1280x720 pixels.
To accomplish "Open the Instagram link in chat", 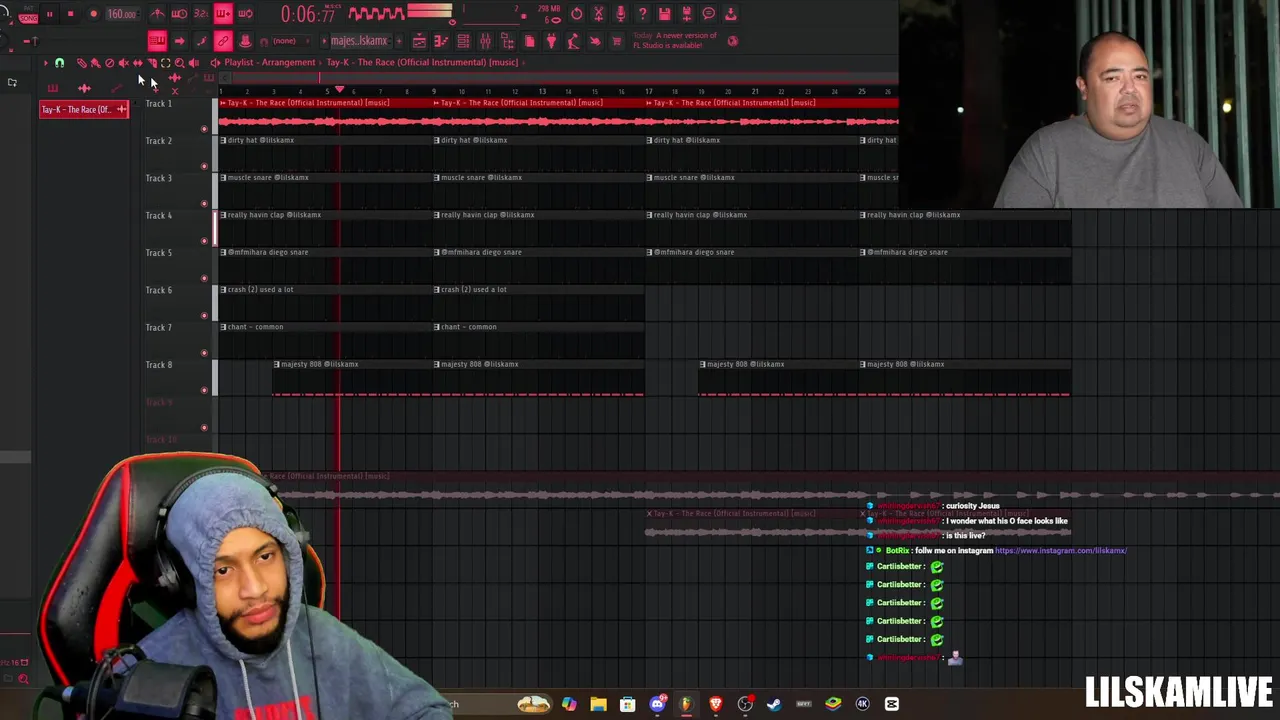I will click(x=1061, y=551).
